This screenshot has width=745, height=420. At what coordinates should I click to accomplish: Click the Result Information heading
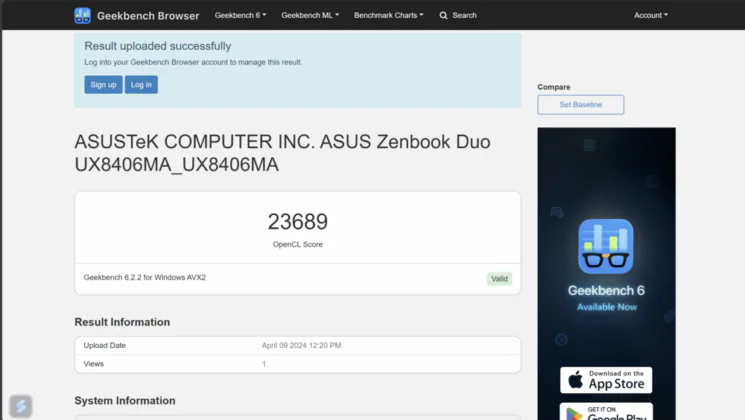[122, 322]
